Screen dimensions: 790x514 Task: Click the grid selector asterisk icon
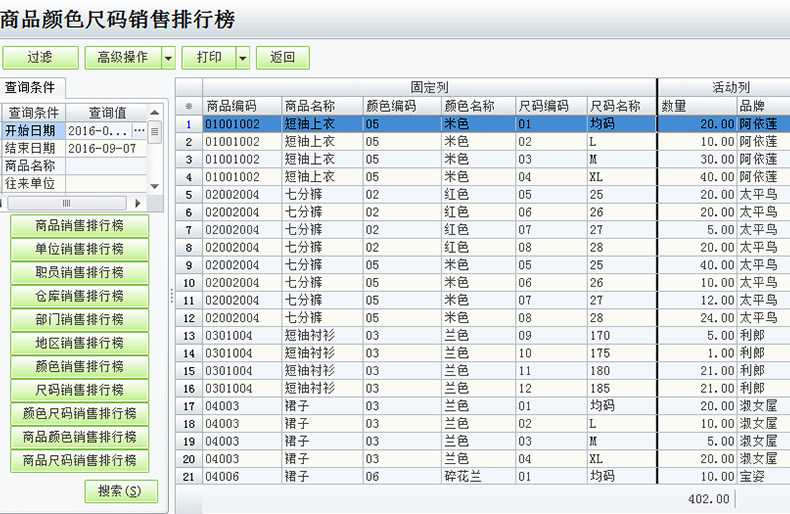tap(189, 106)
